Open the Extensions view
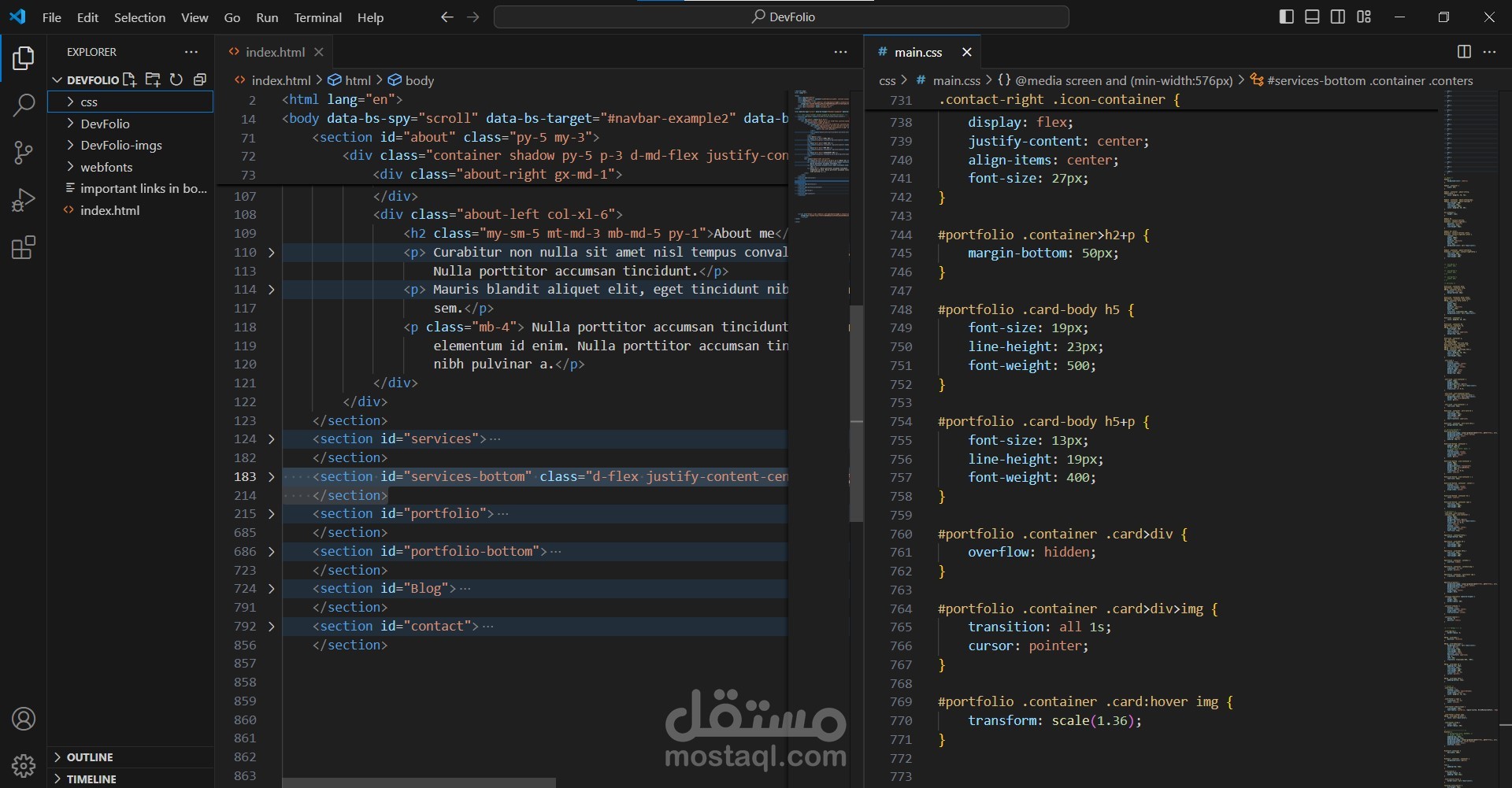 pyautogui.click(x=24, y=248)
